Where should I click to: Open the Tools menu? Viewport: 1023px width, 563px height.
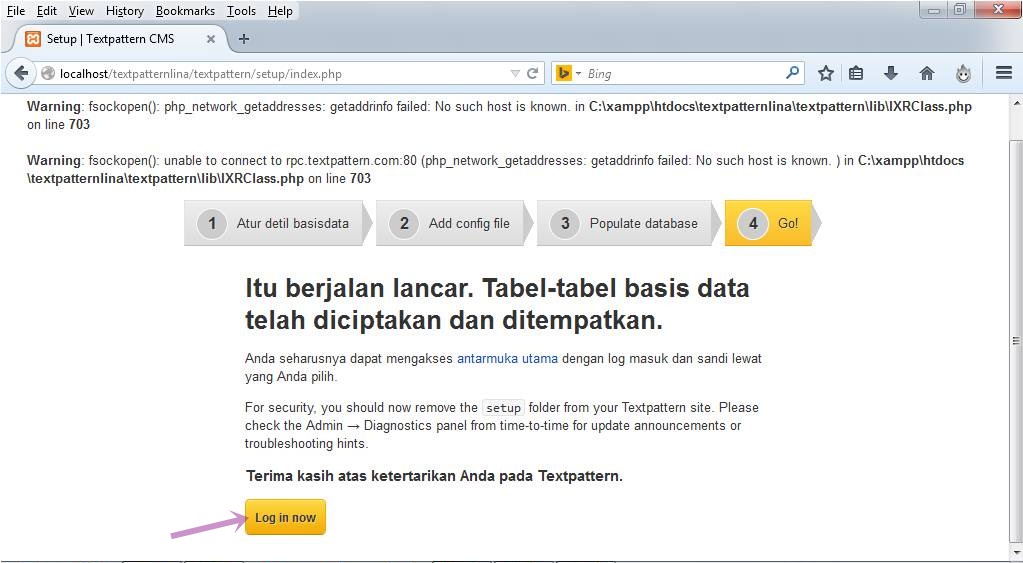click(241, 11)
